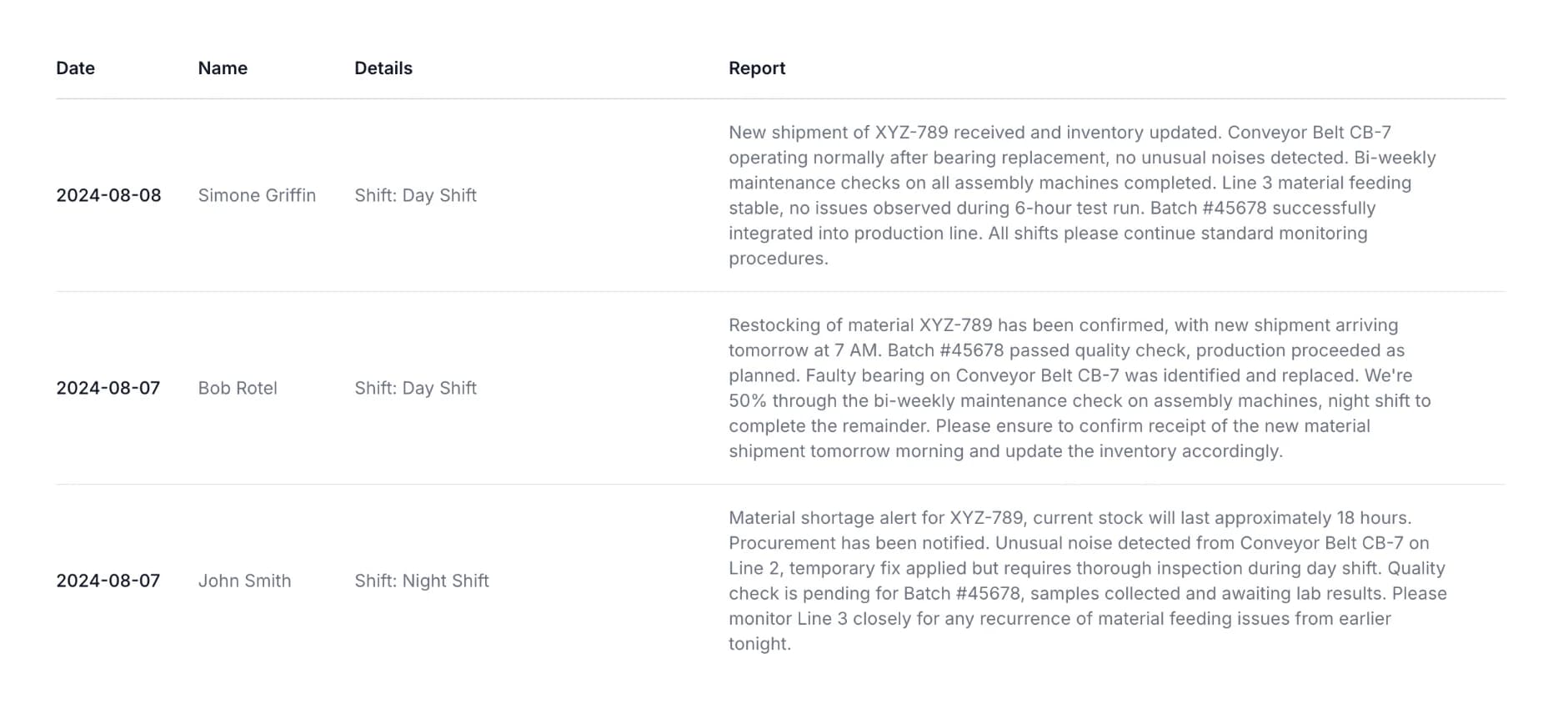Select the date in John Smith's row
This screenshot has width=1568, height=714.
(108, 581)
